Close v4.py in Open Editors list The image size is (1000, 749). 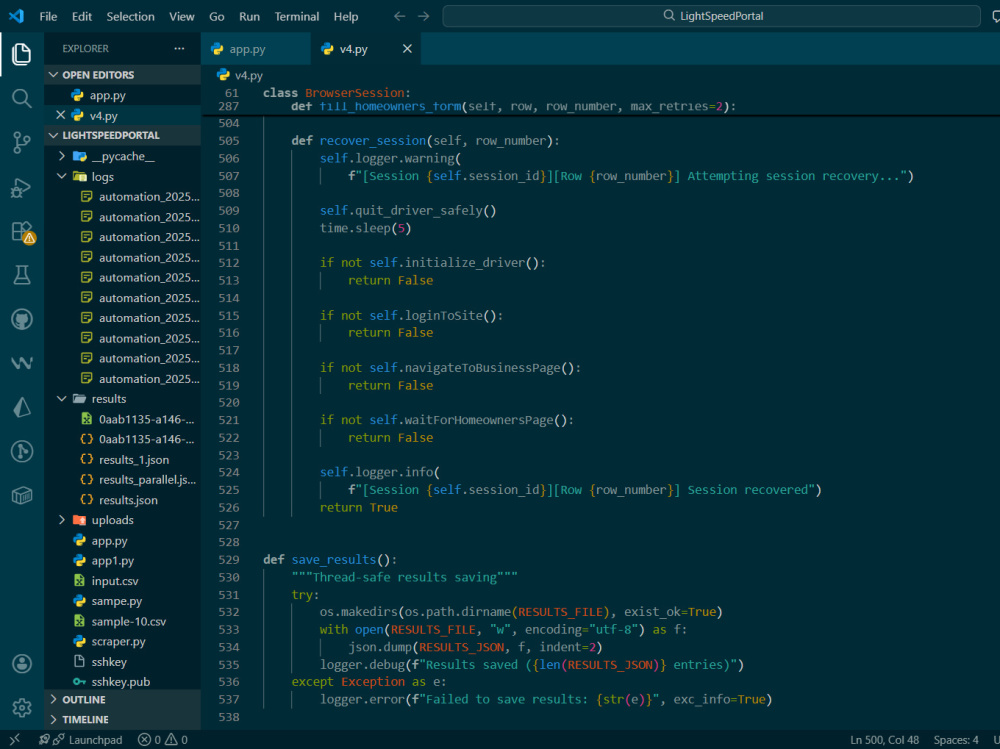(x=61, y=115)
